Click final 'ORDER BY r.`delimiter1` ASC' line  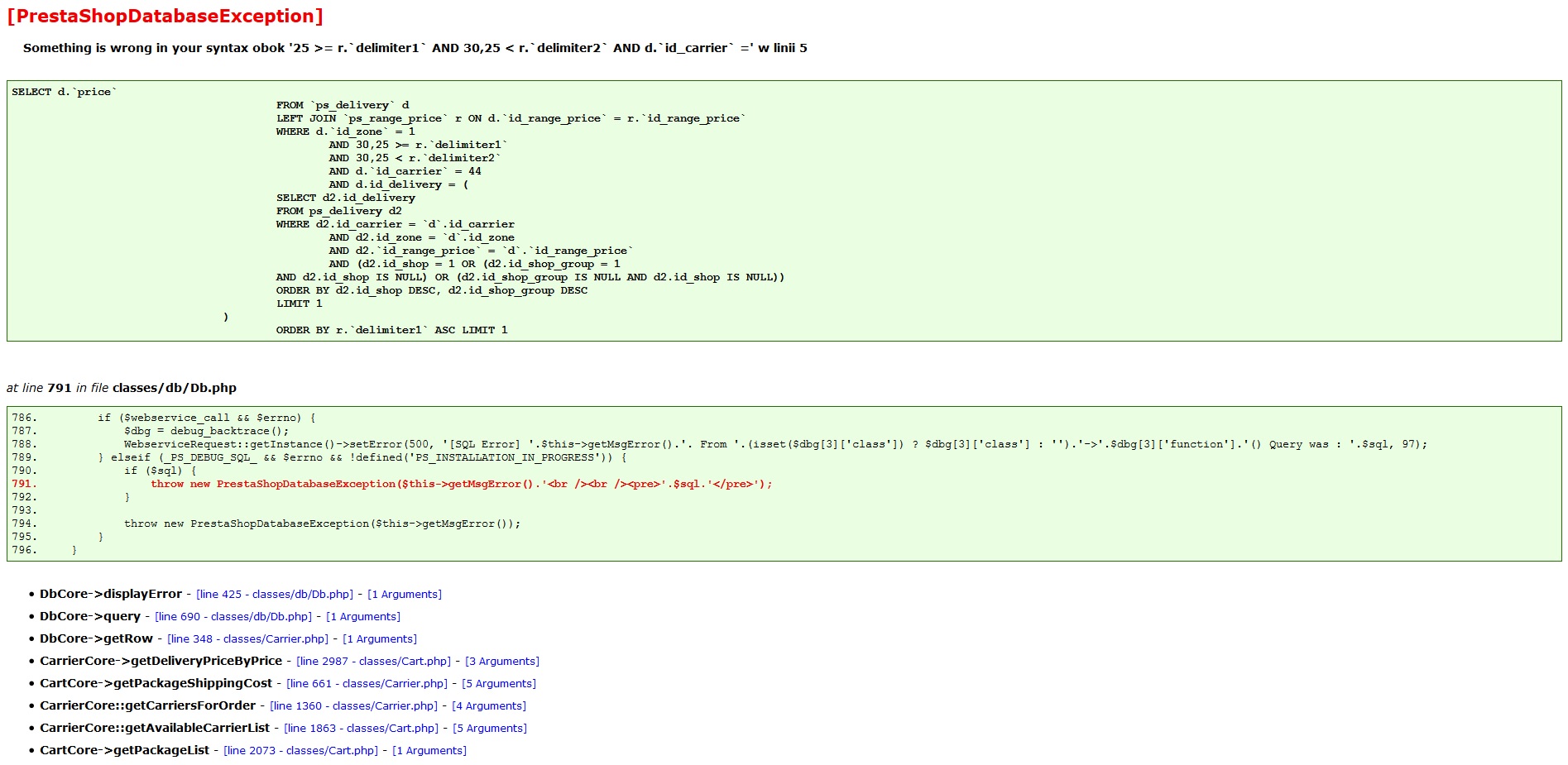(x=392, y=330)
